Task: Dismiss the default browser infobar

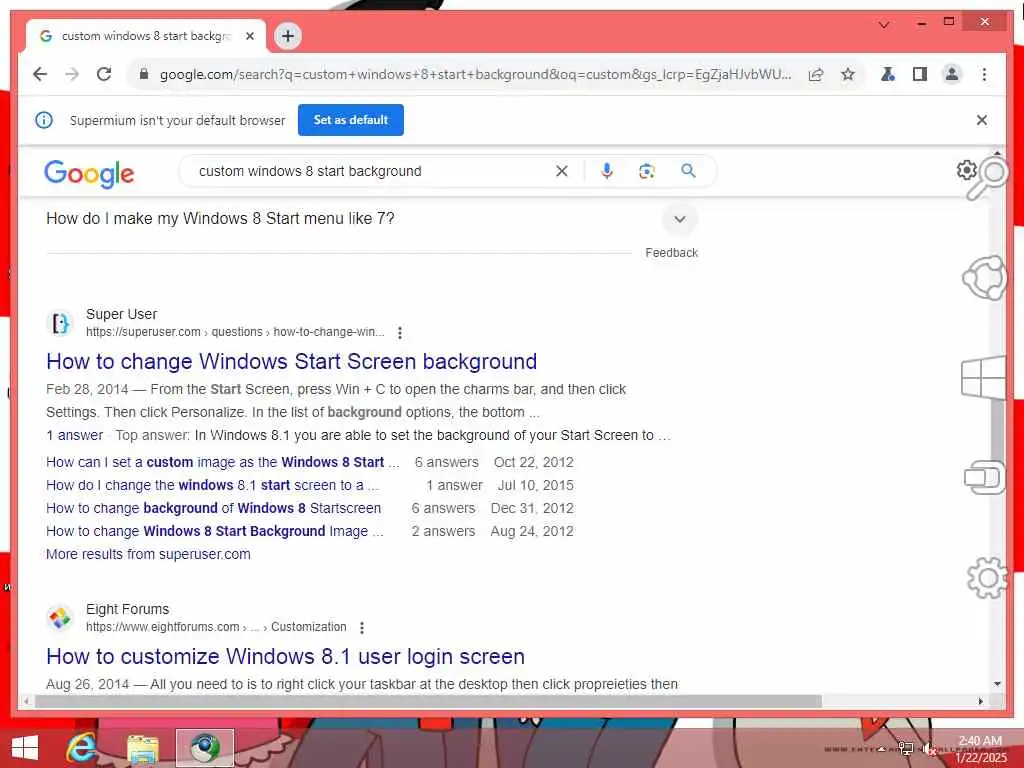Action: 982,120
